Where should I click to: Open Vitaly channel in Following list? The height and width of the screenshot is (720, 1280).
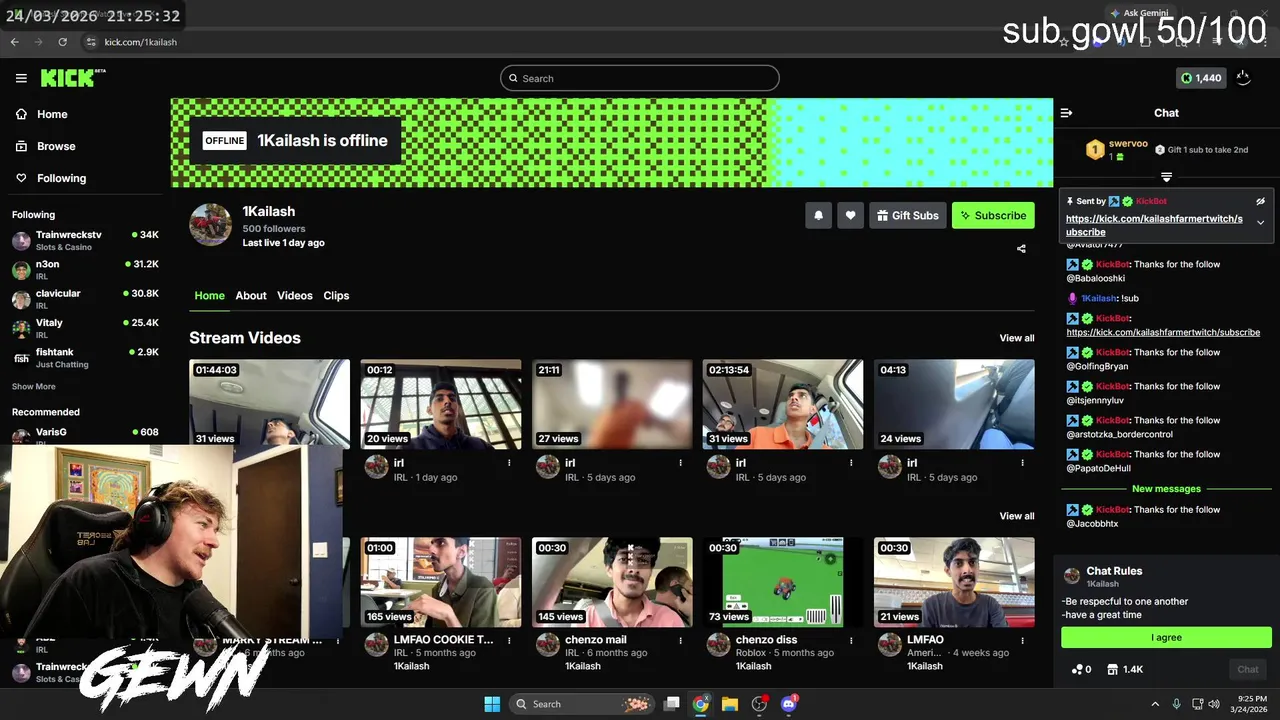click(85, 328)
